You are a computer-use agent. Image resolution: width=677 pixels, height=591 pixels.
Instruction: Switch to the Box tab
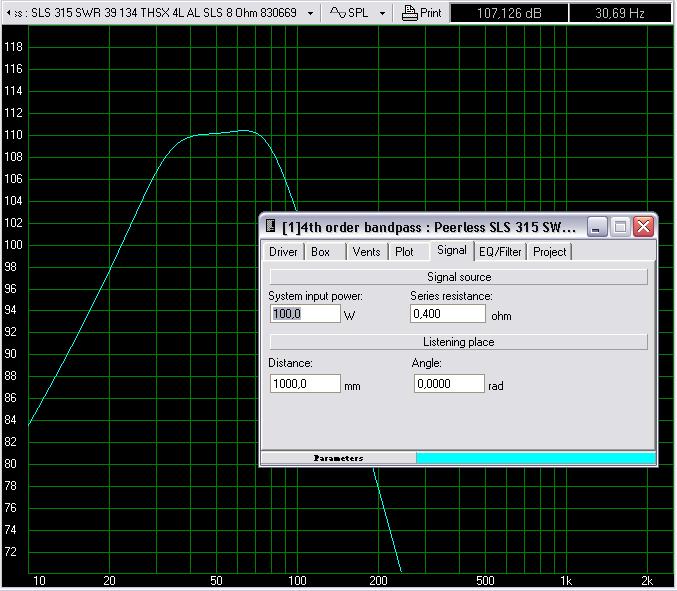(320, 252)
